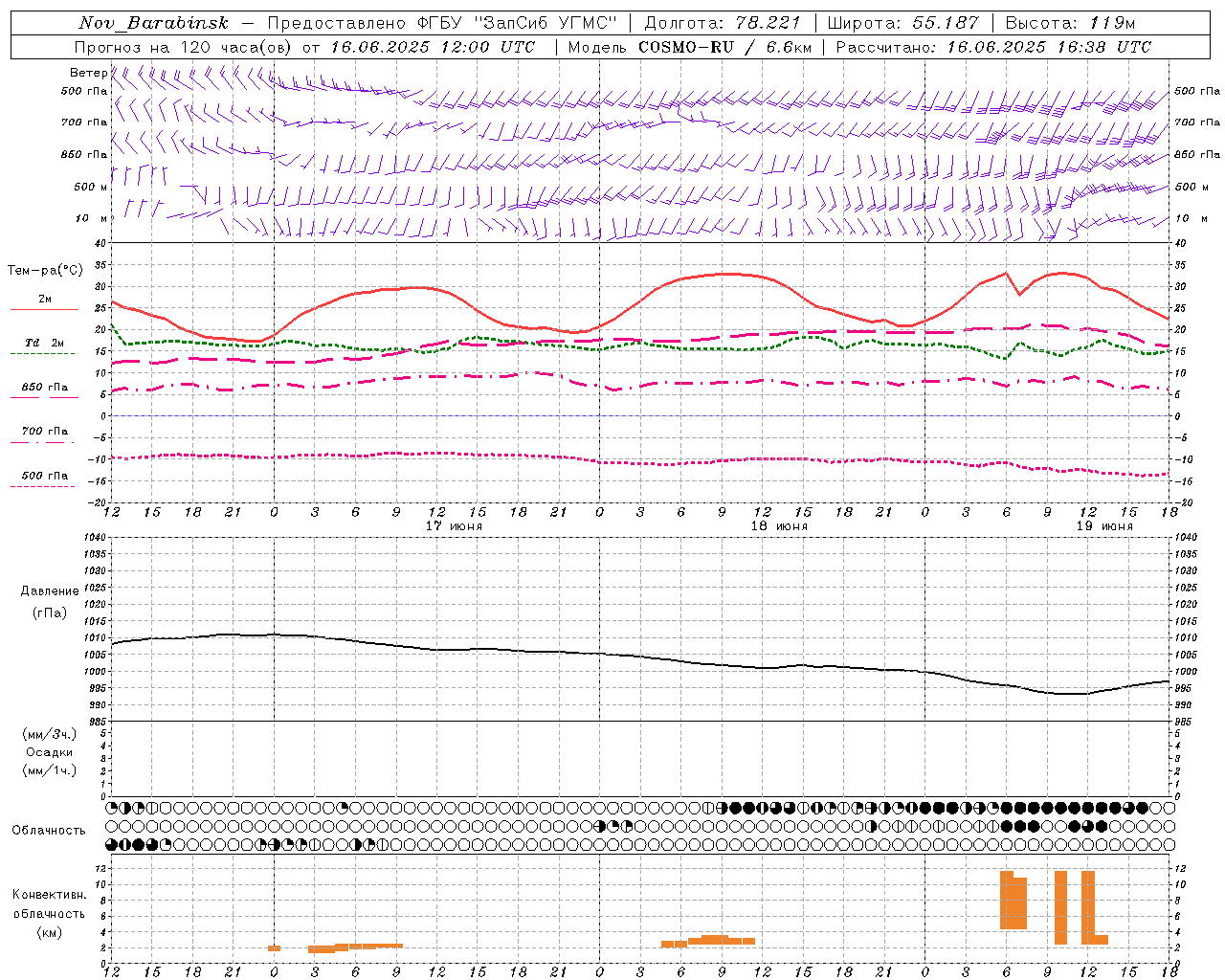The width and height of the screenshot is (1225, 980).
Task: Click tallest orange convective bar at 19 June 06h
Action: pyautogui.click(x=1007, y=900)
